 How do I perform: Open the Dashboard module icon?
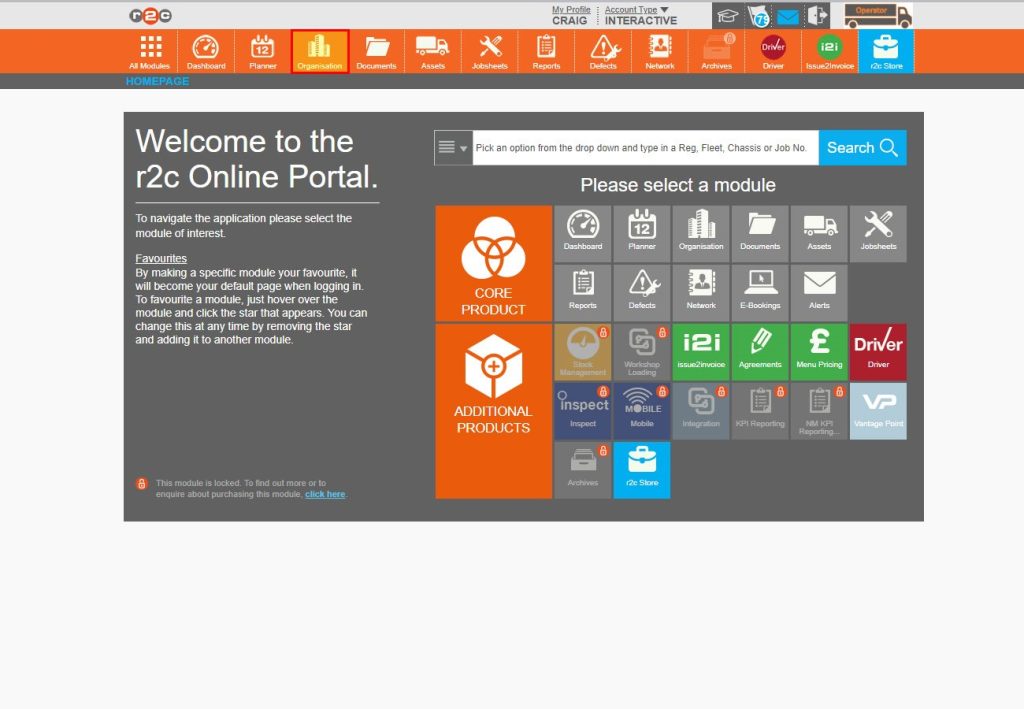(x=206, y=51)
